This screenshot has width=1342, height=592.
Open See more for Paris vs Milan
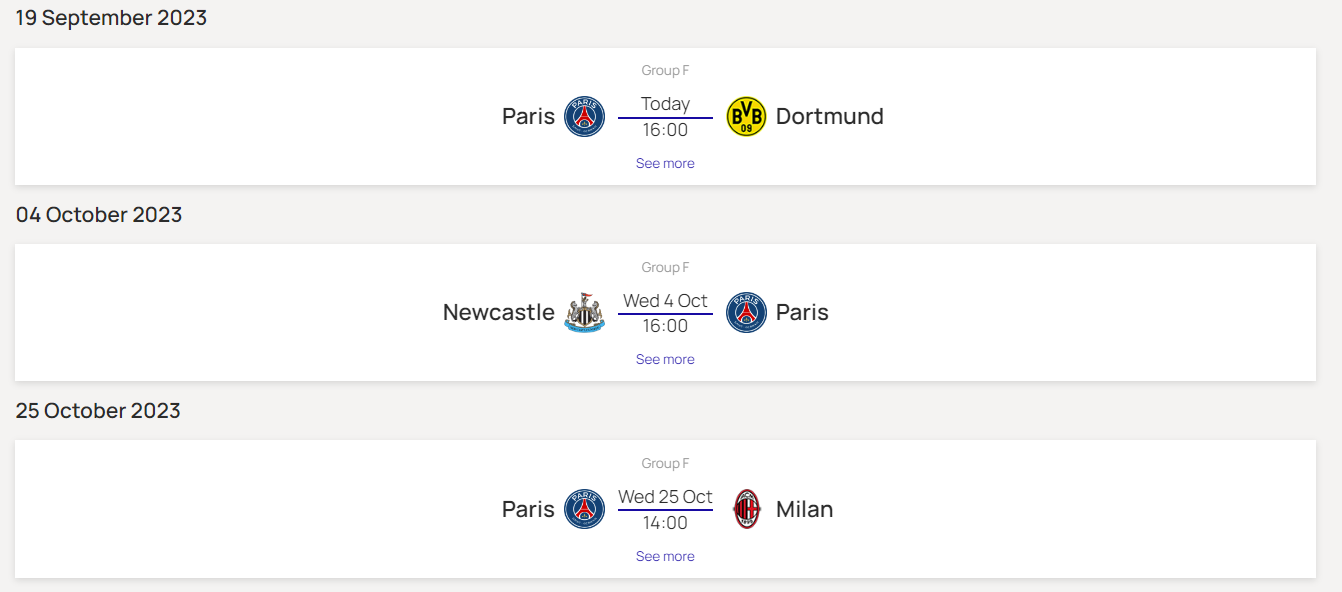coord(665,556)
